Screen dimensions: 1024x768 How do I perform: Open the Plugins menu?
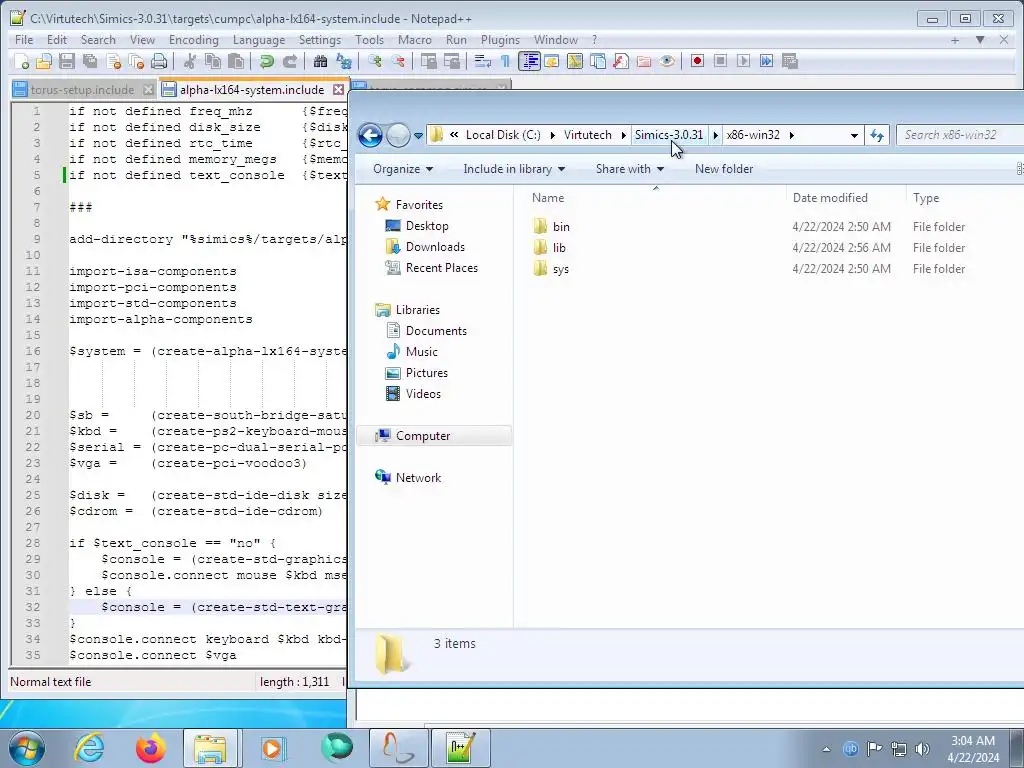500,40
